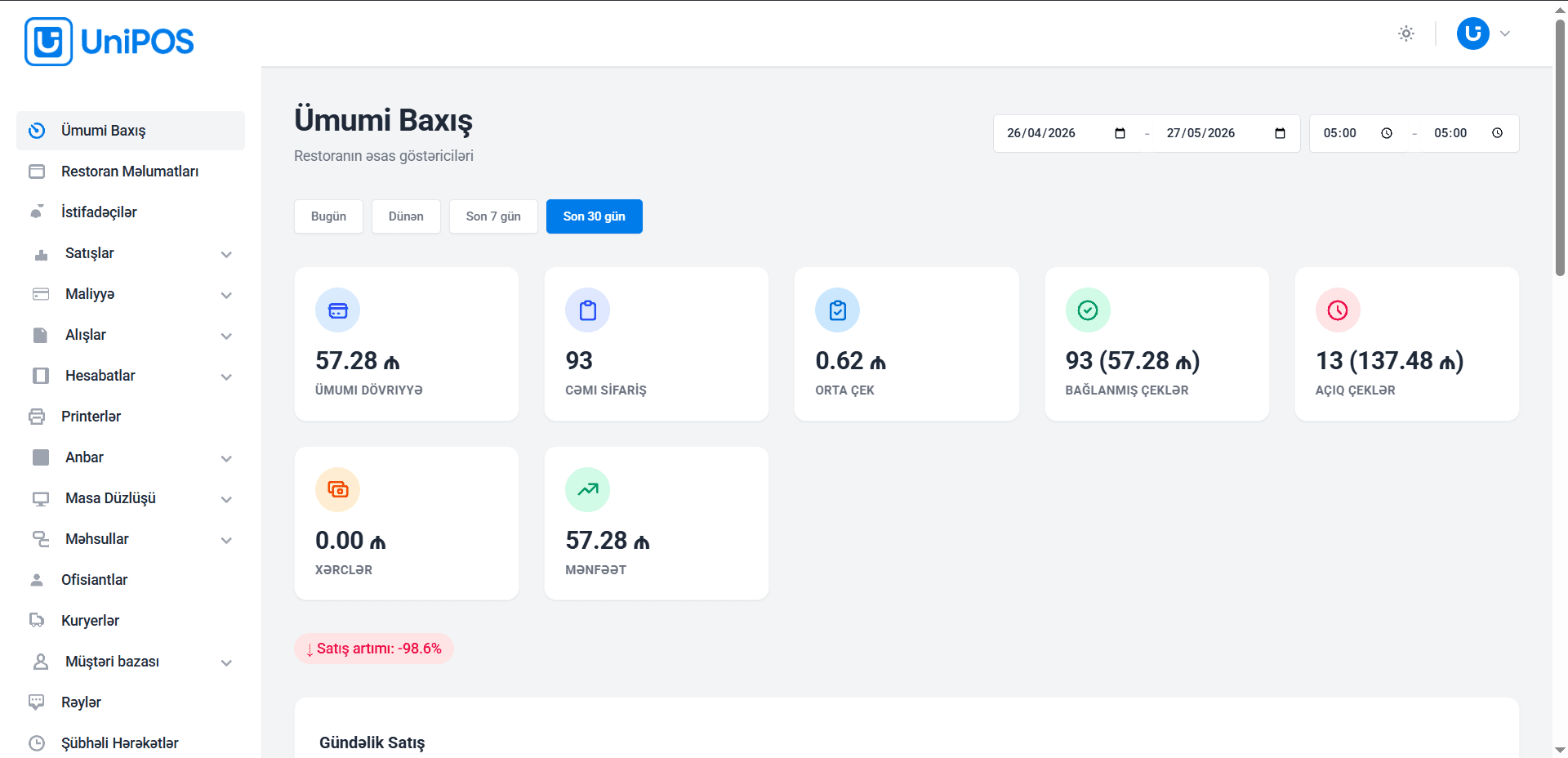Click the Orta Çek card icon
The image size is (1568, 758).
[838, 310]
